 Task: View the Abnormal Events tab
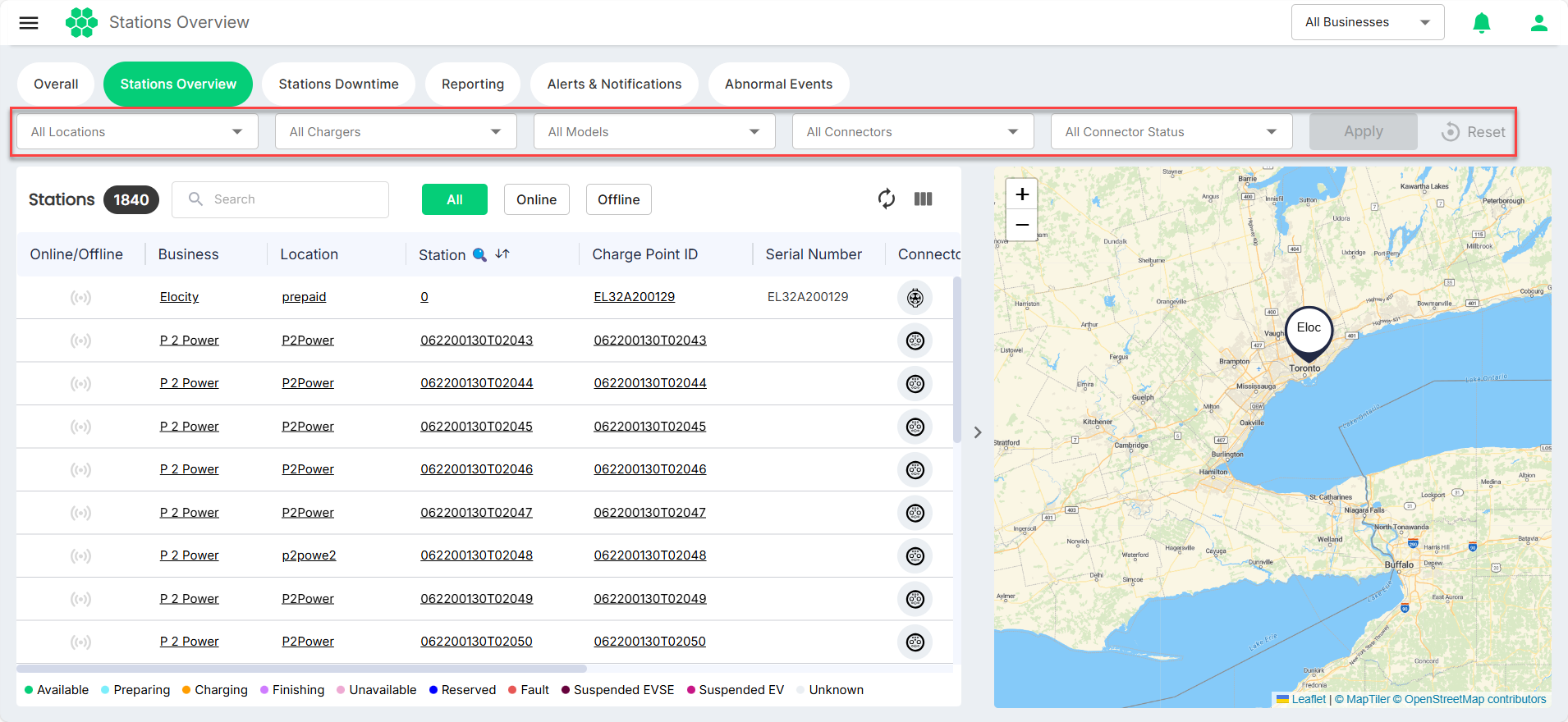pyautogui.click(x=778, y=84)
